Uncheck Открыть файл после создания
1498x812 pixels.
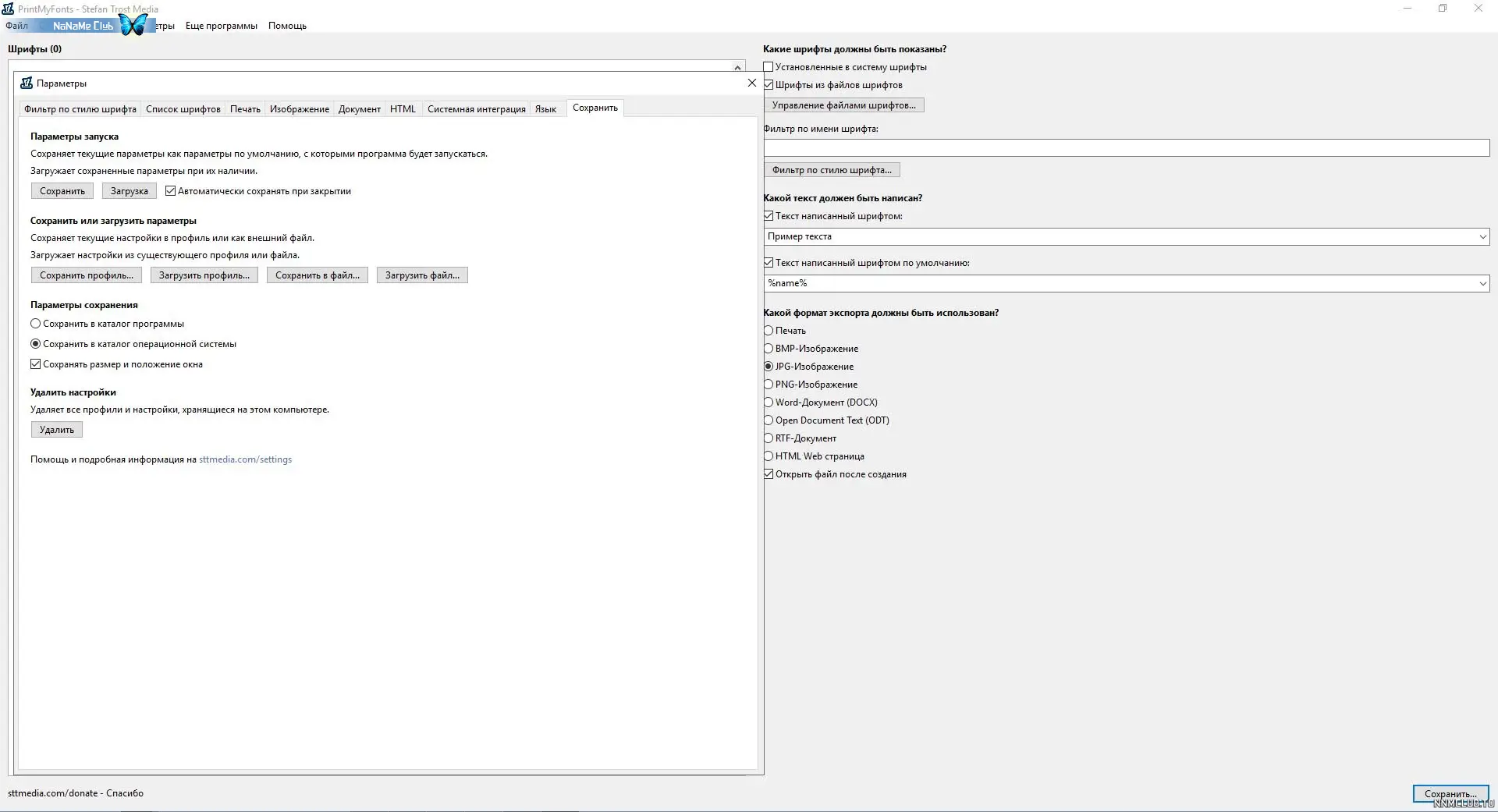click(769, 474)
